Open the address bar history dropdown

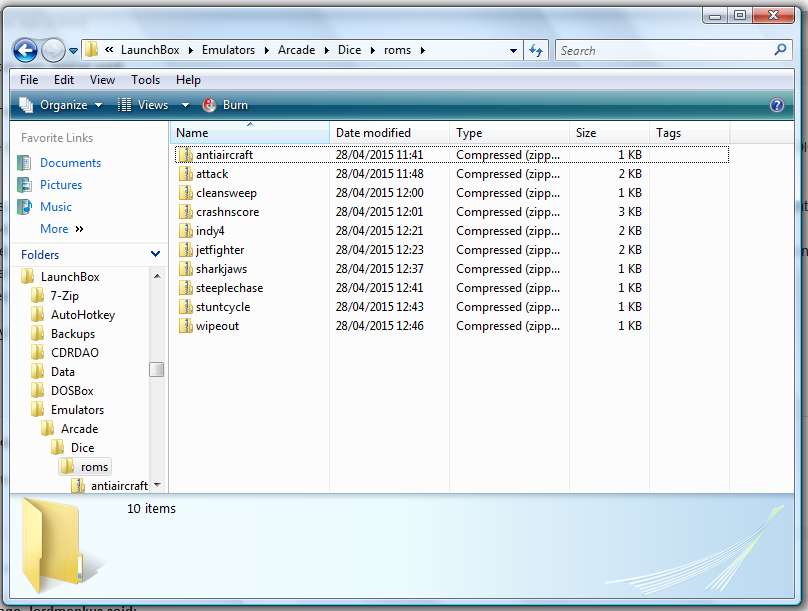(514, 50)
